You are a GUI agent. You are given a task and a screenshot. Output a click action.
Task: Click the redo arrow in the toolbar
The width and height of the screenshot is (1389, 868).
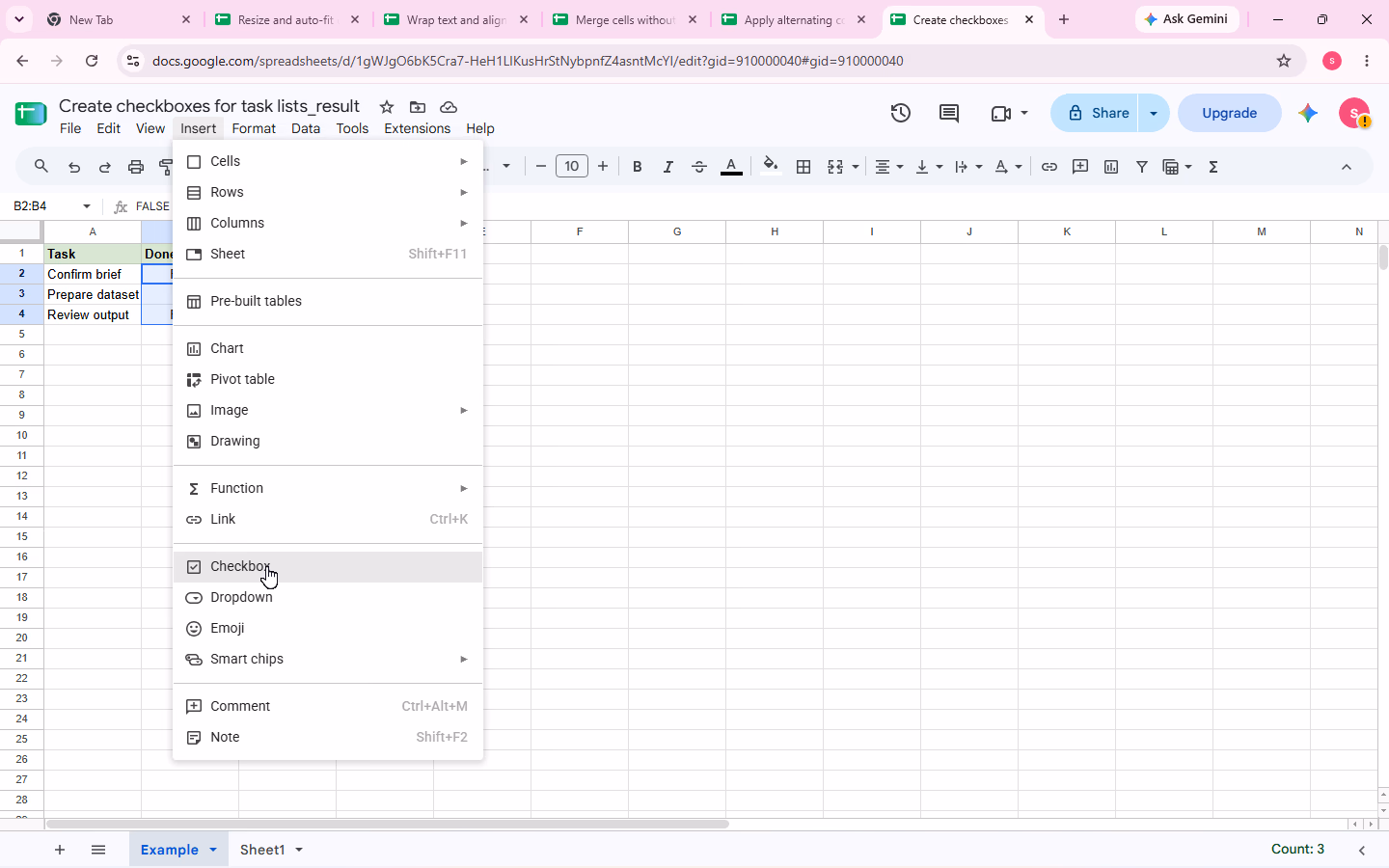coord(105,167)
